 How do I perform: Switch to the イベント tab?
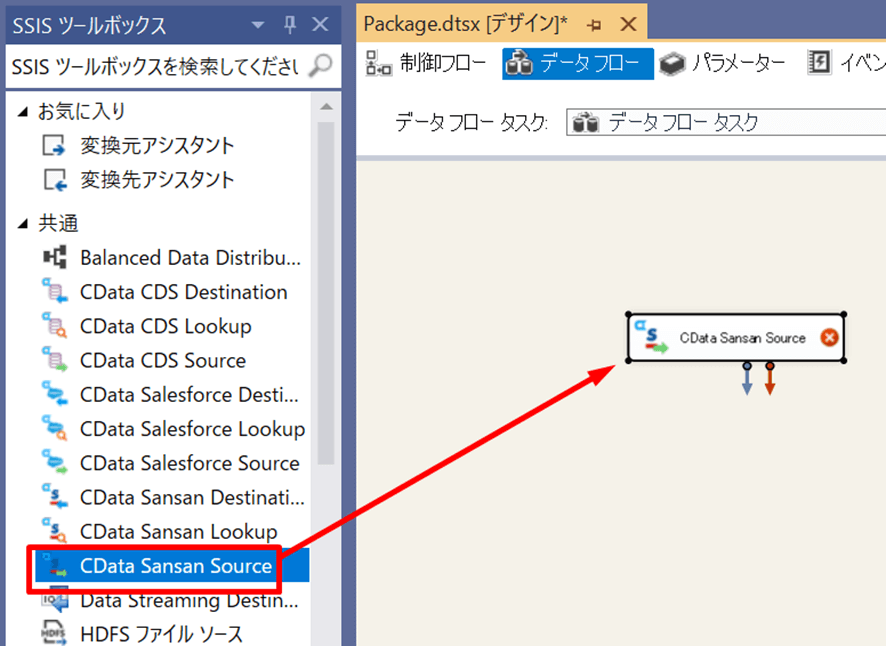pos(846,63)
